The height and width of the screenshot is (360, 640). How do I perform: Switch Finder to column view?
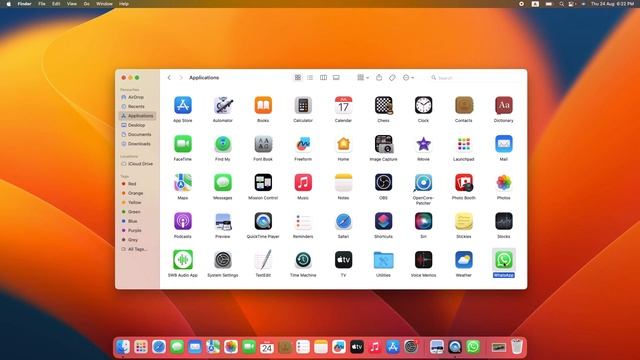(323, 78)
